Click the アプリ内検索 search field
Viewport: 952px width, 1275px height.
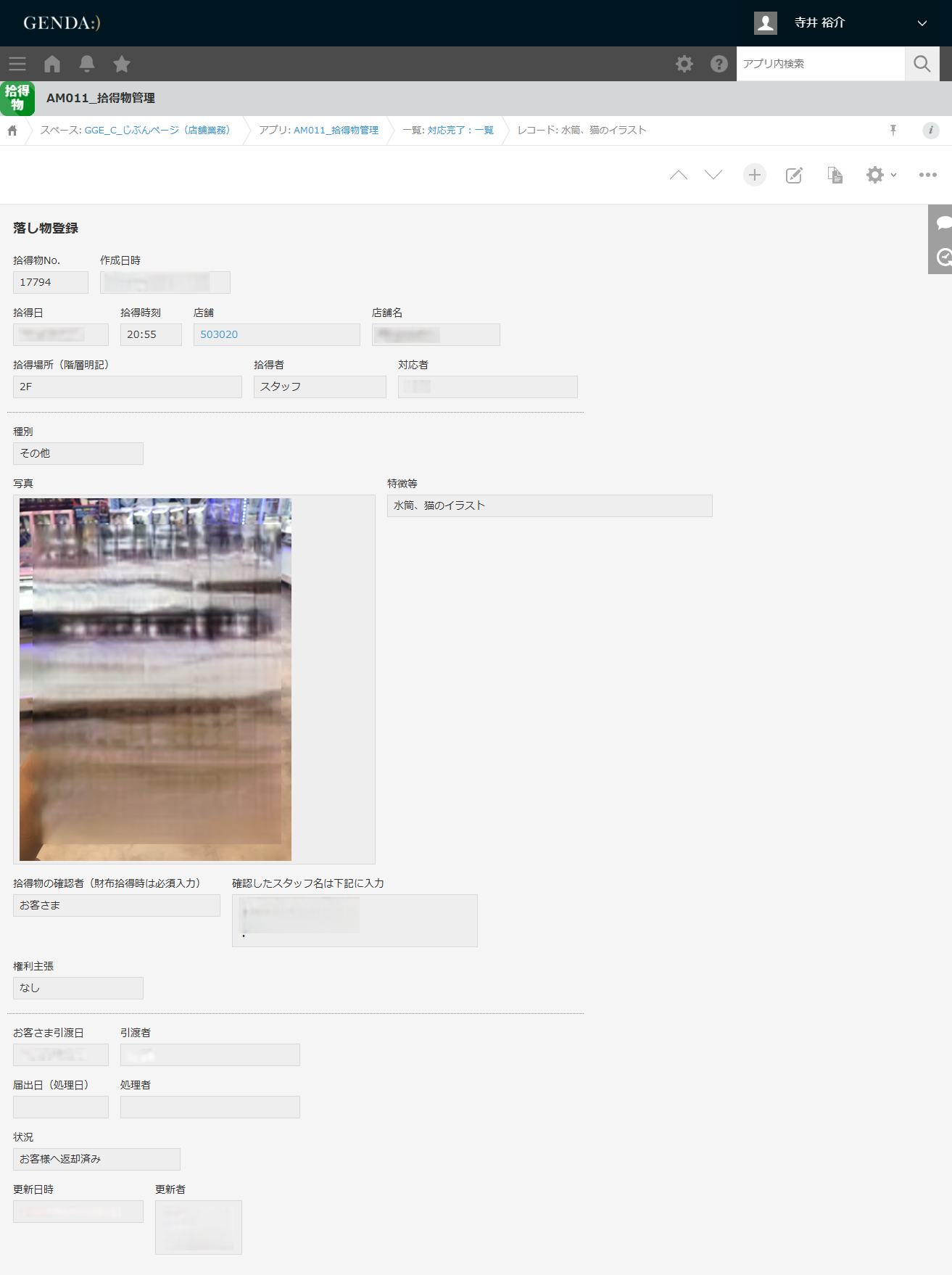820,64
